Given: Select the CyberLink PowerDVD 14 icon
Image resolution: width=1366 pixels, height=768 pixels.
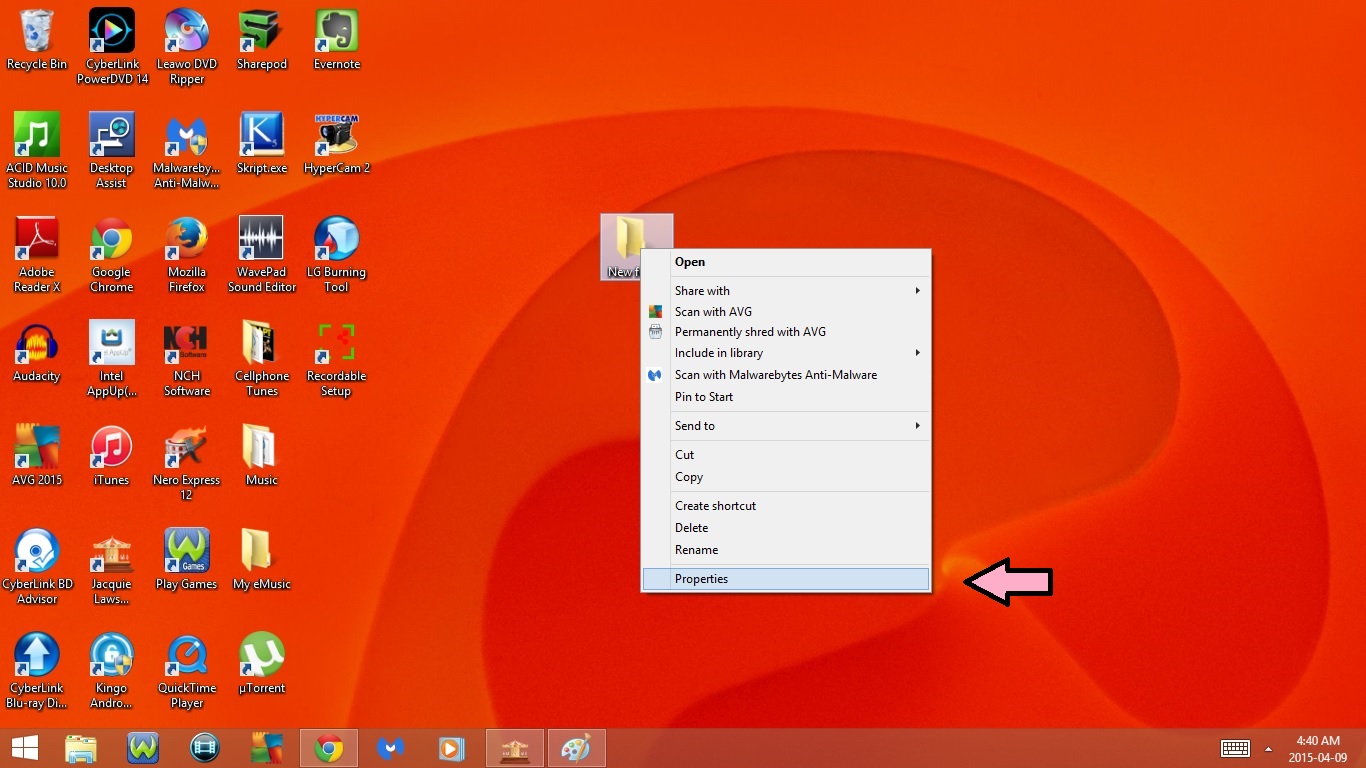Looking at the screenshot, I should point(112,47).
